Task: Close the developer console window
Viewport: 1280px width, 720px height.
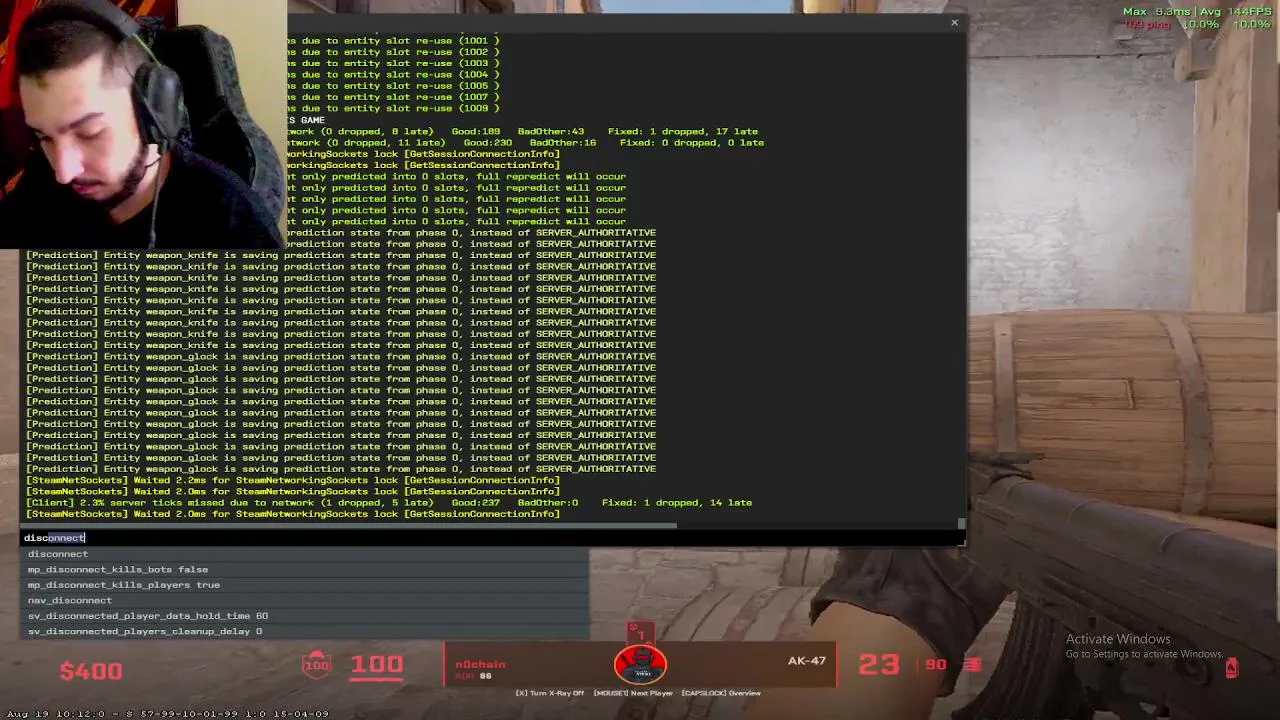Action: point(954,22)
